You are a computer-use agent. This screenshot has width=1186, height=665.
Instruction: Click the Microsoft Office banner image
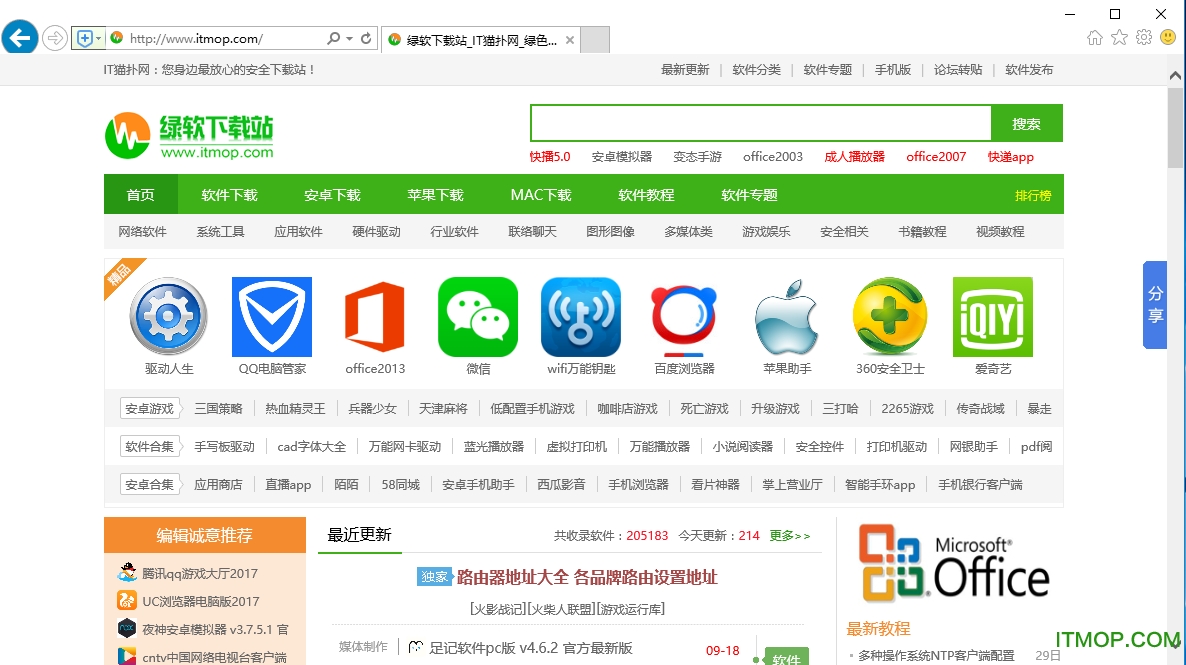pyautogui.click(x=954, y=564)
